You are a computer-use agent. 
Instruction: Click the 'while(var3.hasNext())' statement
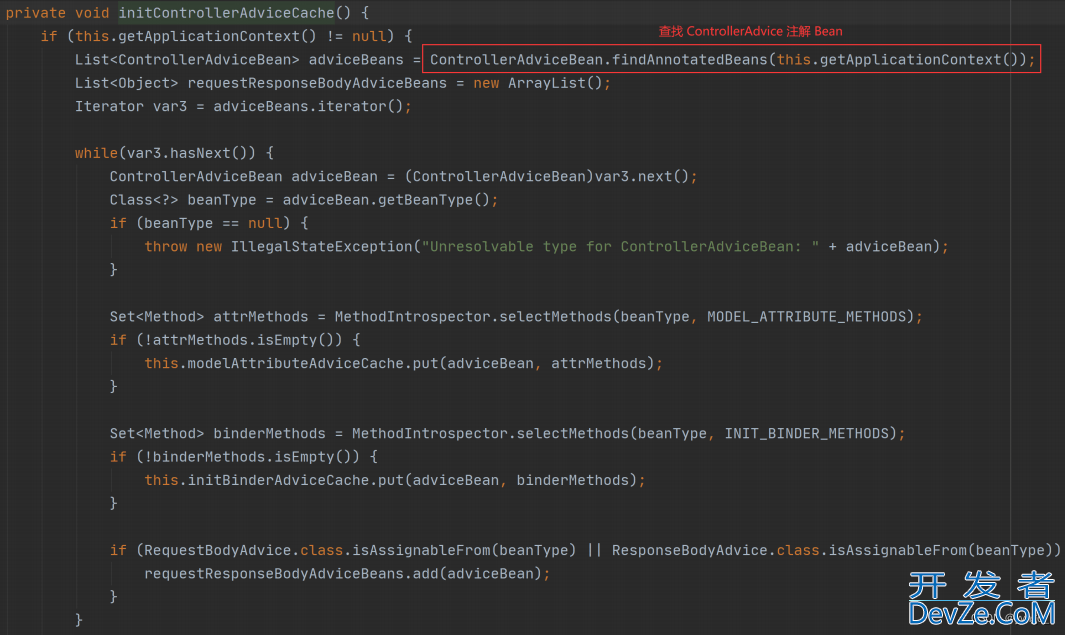click(174, 153)
